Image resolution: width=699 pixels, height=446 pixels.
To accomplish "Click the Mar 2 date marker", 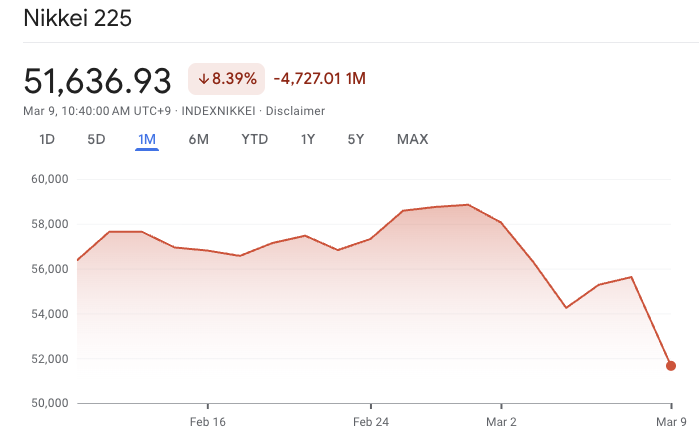I will (501, 422).
